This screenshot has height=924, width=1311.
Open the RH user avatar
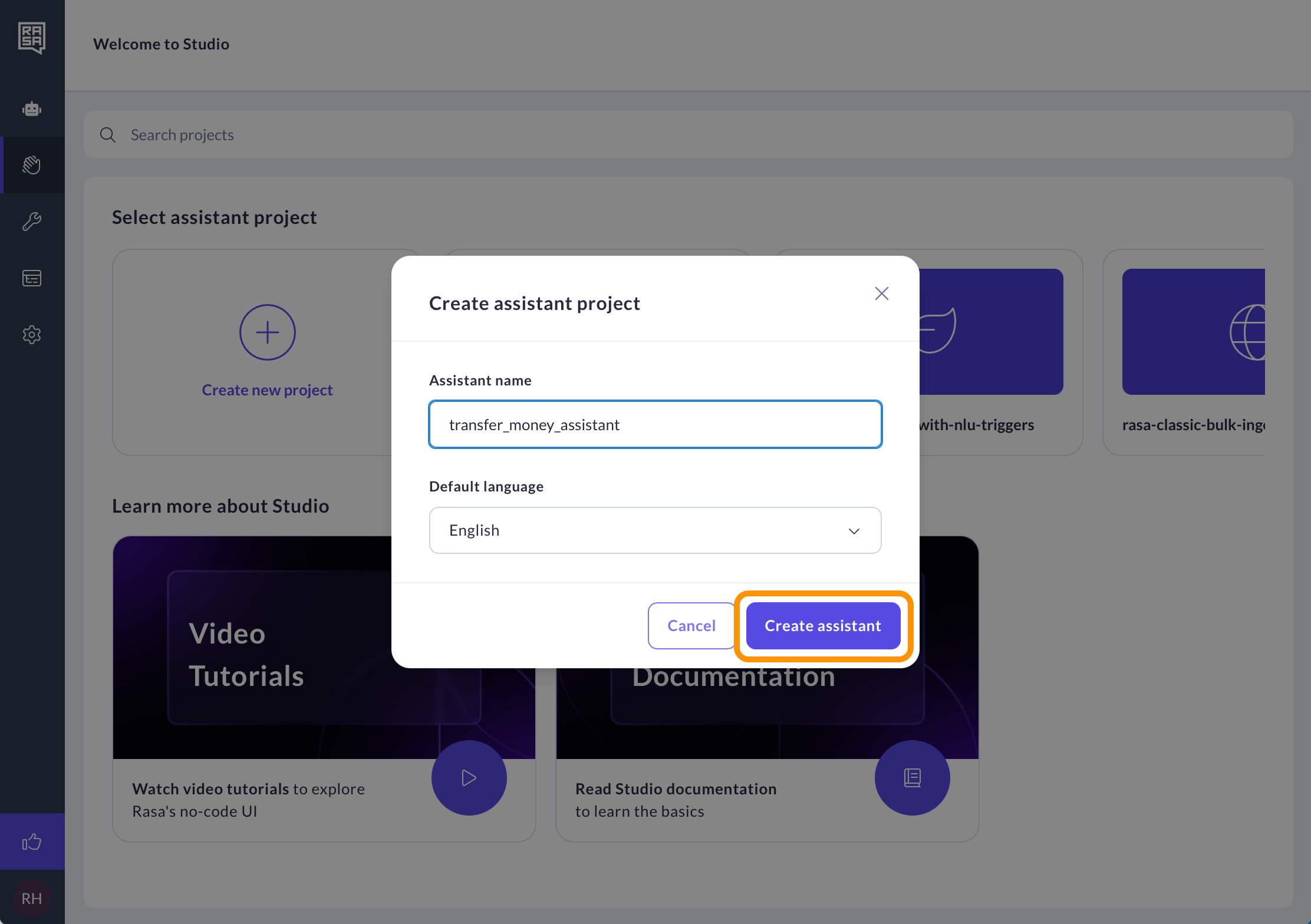(x=32, y=898)
